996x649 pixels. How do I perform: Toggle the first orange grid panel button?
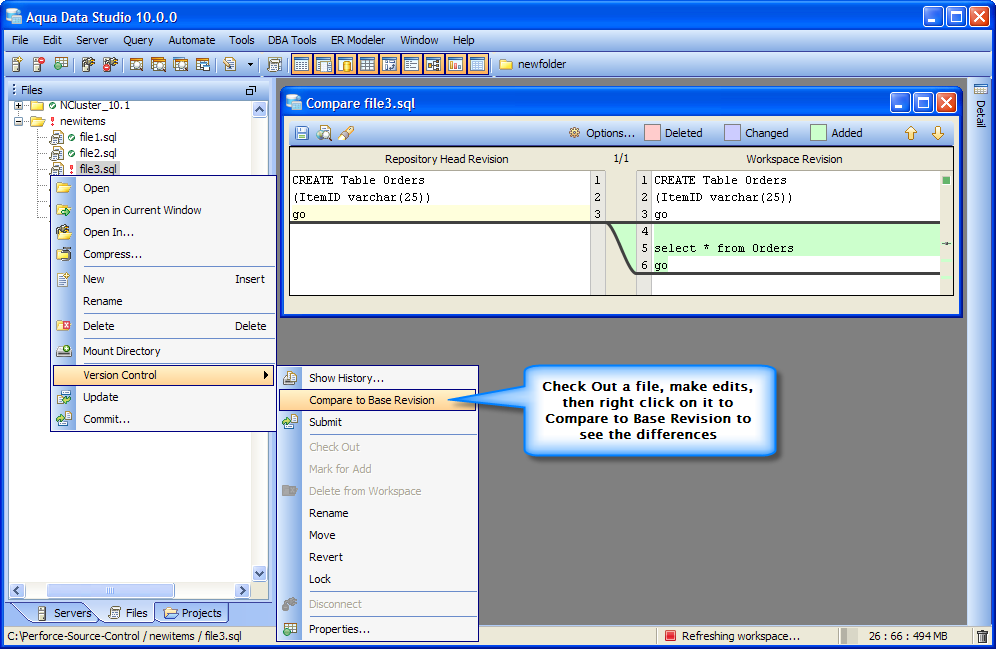tap(302, 64)
